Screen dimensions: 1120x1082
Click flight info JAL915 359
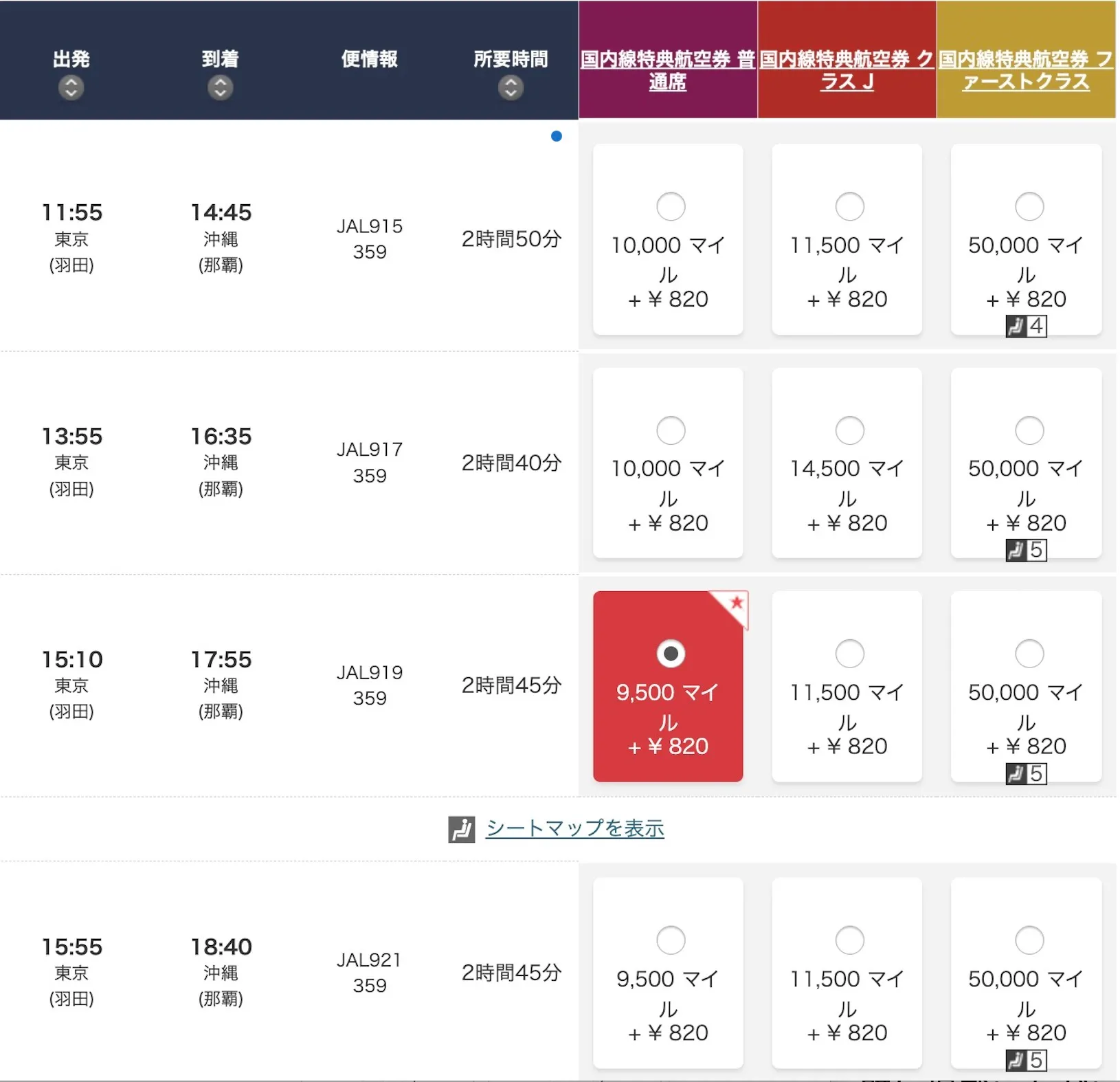(x=370, y=239)
